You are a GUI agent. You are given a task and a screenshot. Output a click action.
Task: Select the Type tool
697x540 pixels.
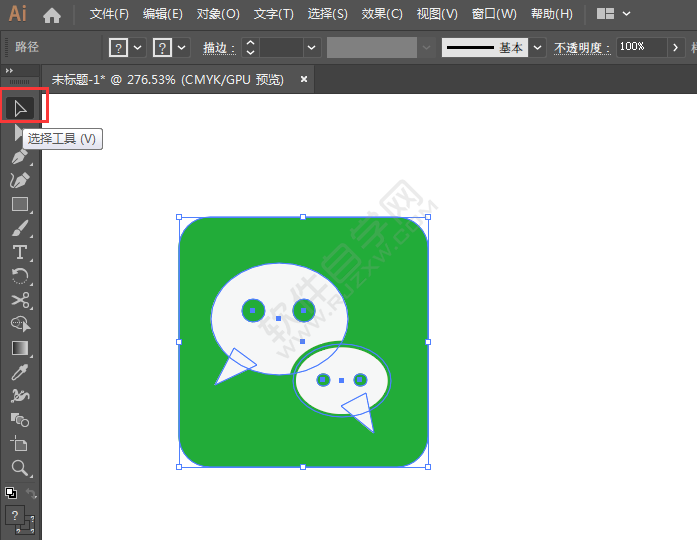coord(20,252)
